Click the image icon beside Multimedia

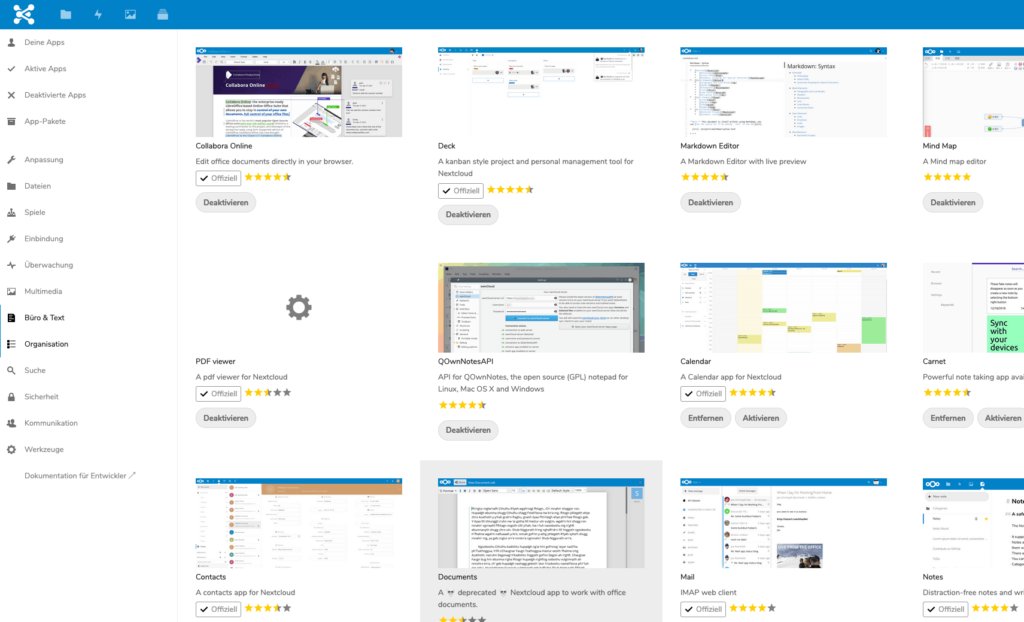(11, 291)
